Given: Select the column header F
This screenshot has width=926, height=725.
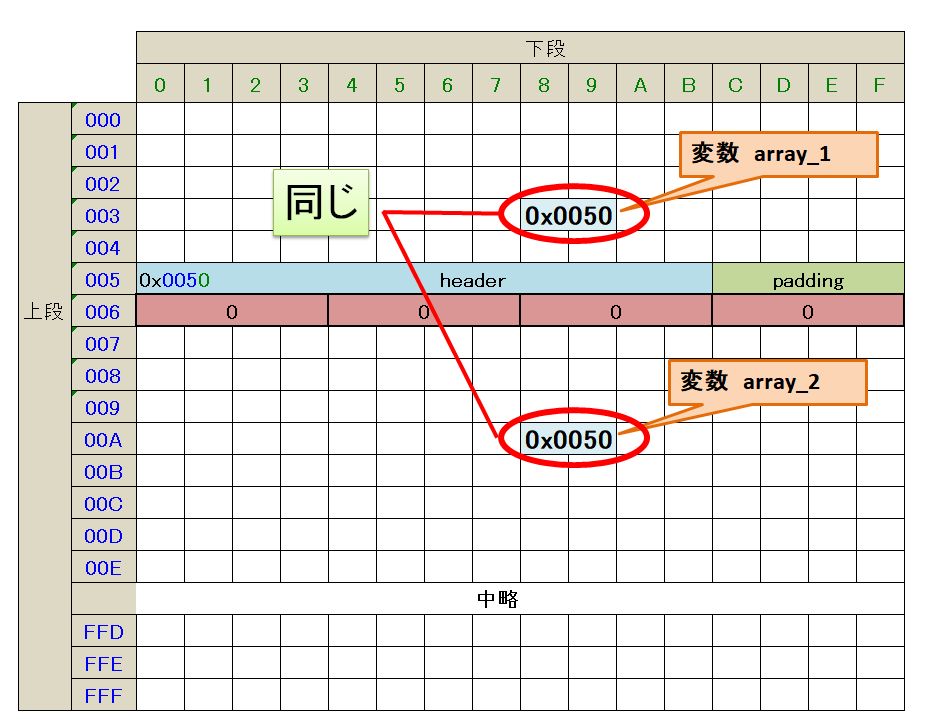Looking at the screenshot, I should (x=879, y=85).
